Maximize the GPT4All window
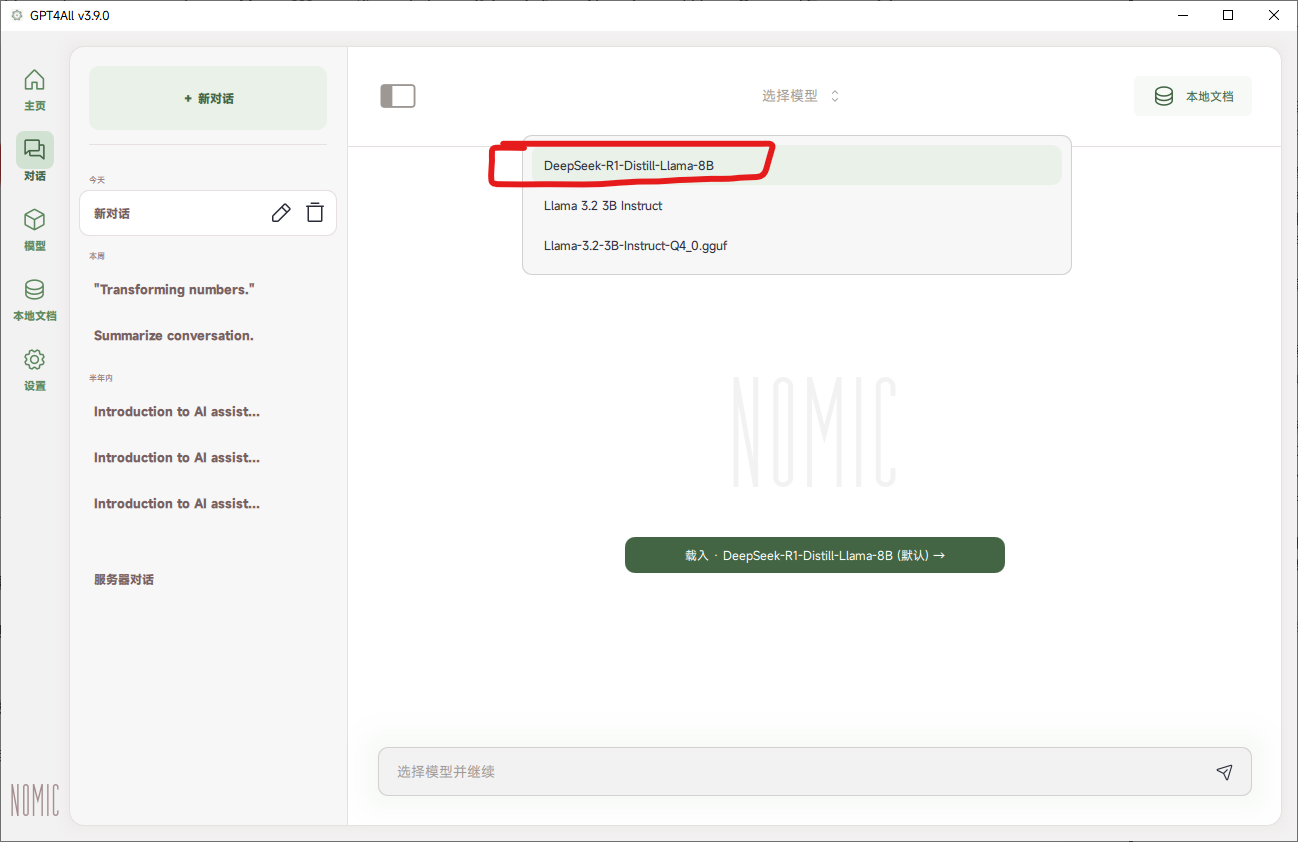1298x842 pixels. pos(1228,15)
